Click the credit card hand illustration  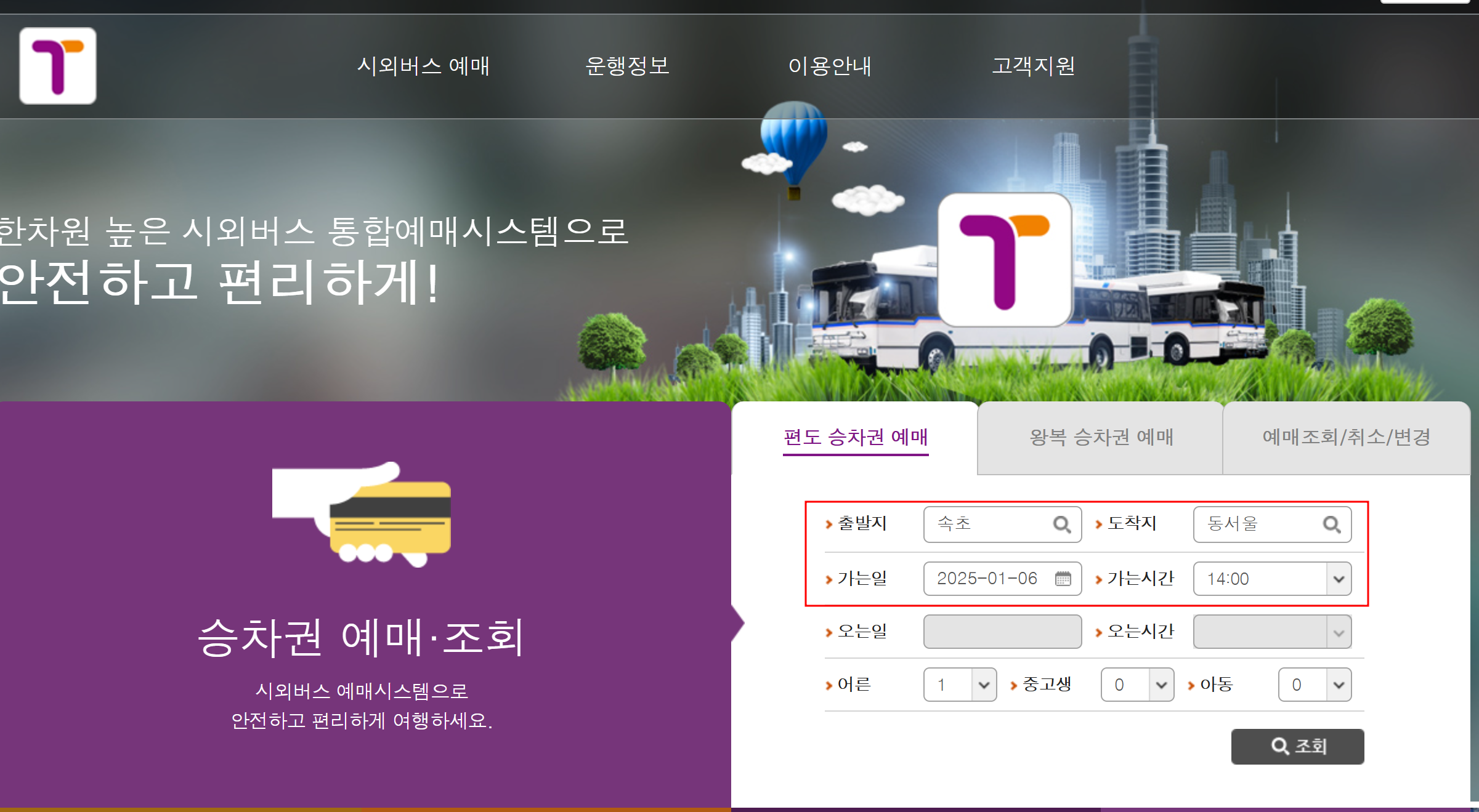tap(362, 513)
